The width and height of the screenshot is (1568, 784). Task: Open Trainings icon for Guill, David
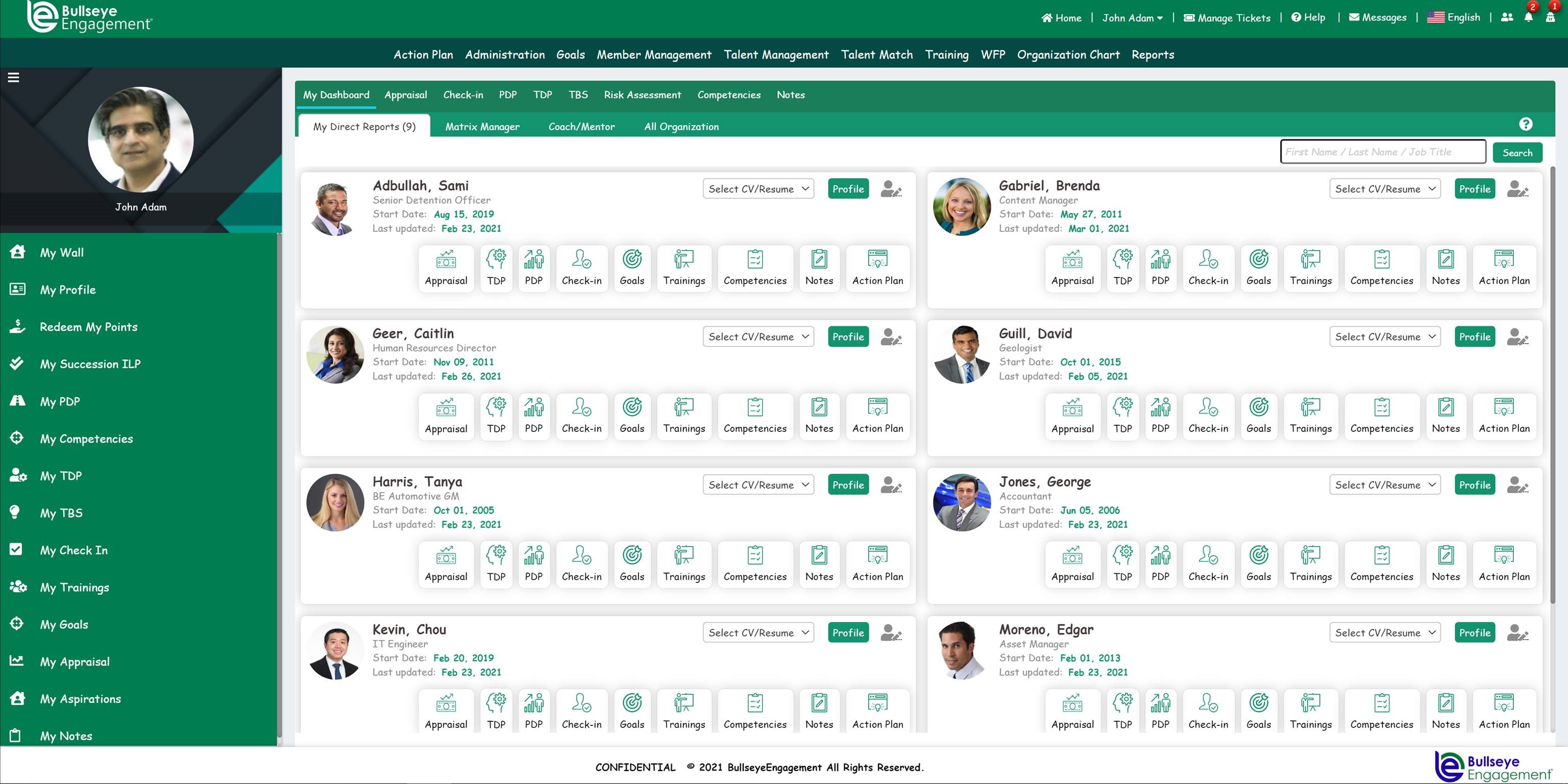point(1310,416)
